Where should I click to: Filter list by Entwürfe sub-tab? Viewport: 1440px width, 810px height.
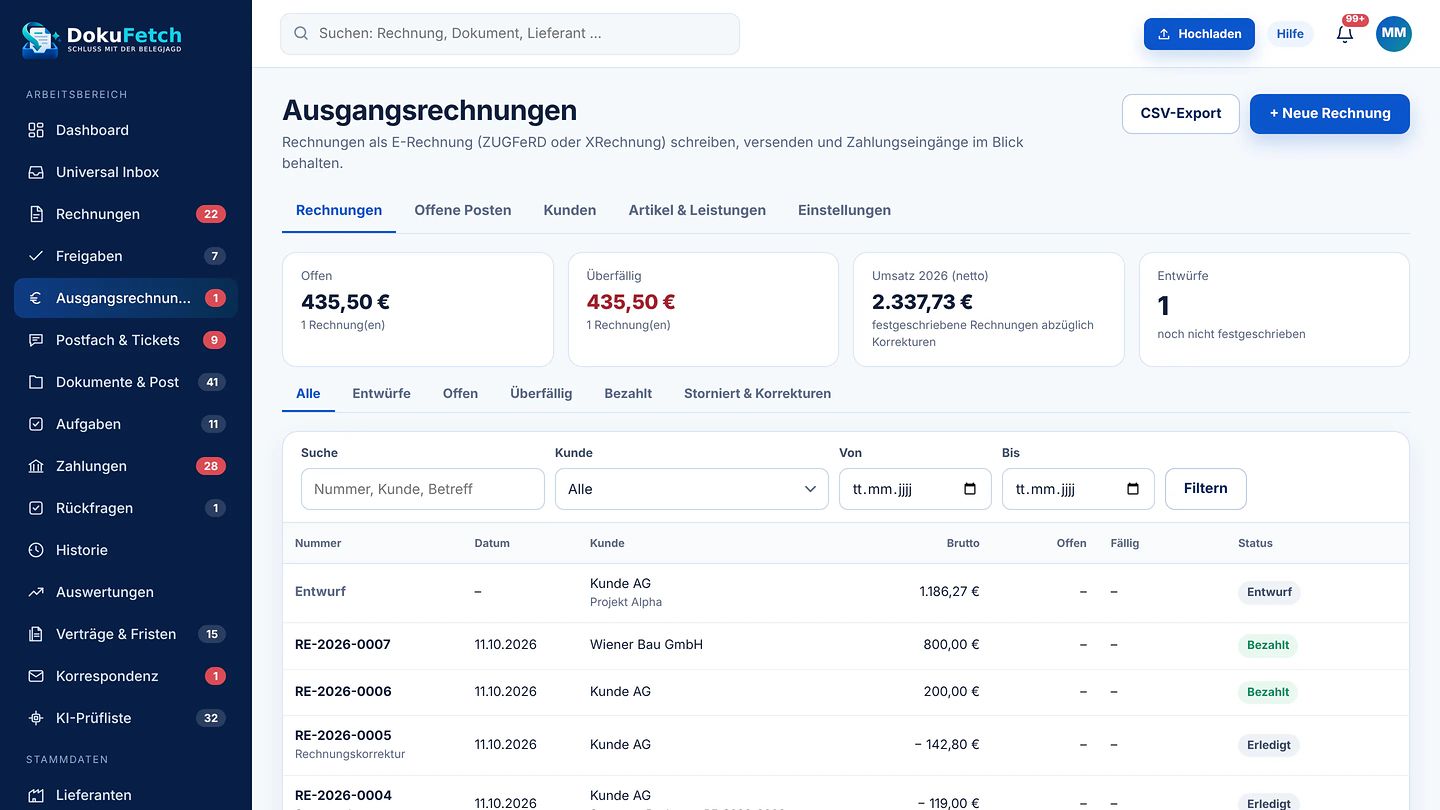[x=381, y=393]
